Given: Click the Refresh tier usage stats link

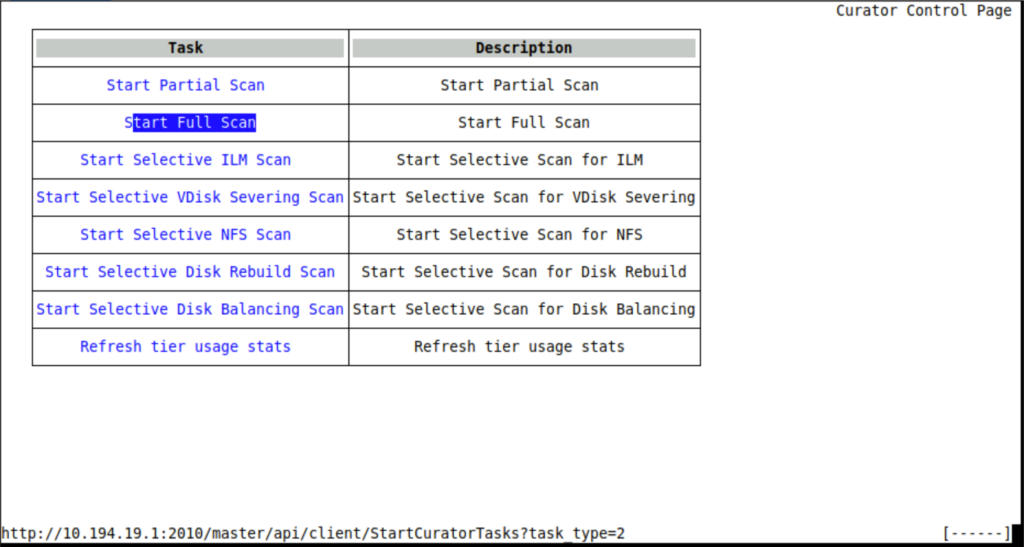Looking at the screenshot, I should pos(185,347).
